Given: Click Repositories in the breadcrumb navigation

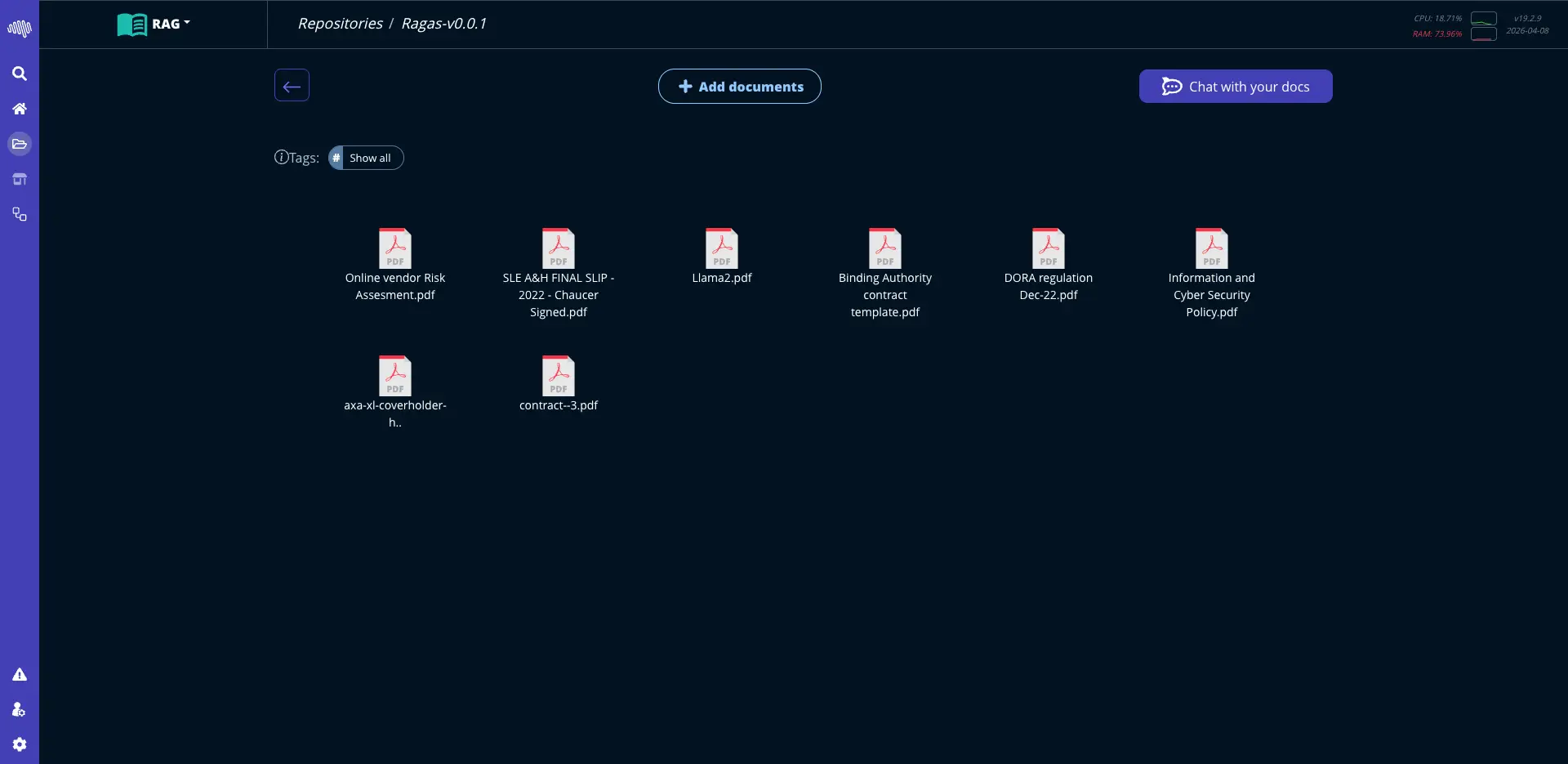Looking at the screenshot, I should coord(340,24).
